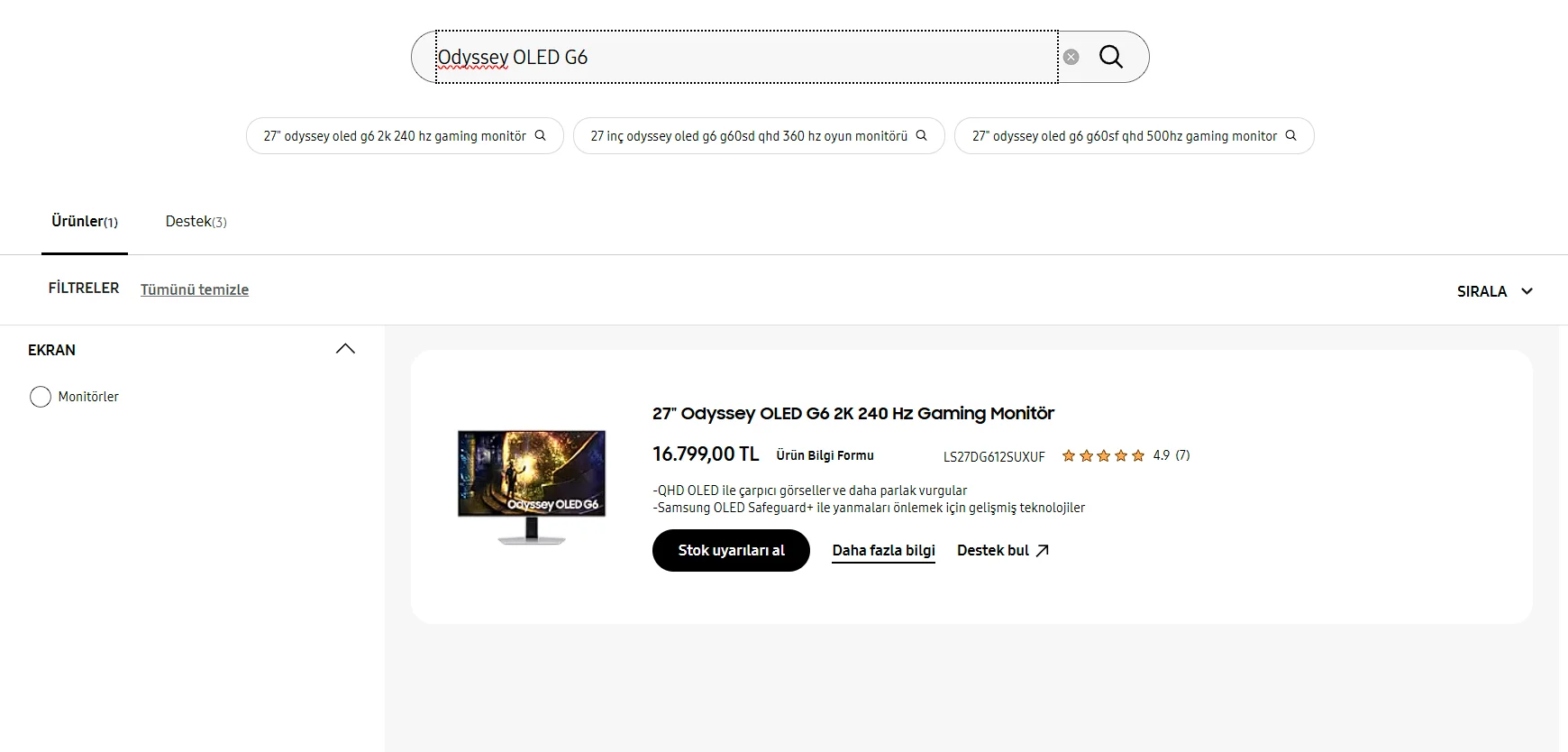The height and width of the screenshot is (752, 1568).
Task: Switch to the Ürünler tab
Action: [85, 222]
